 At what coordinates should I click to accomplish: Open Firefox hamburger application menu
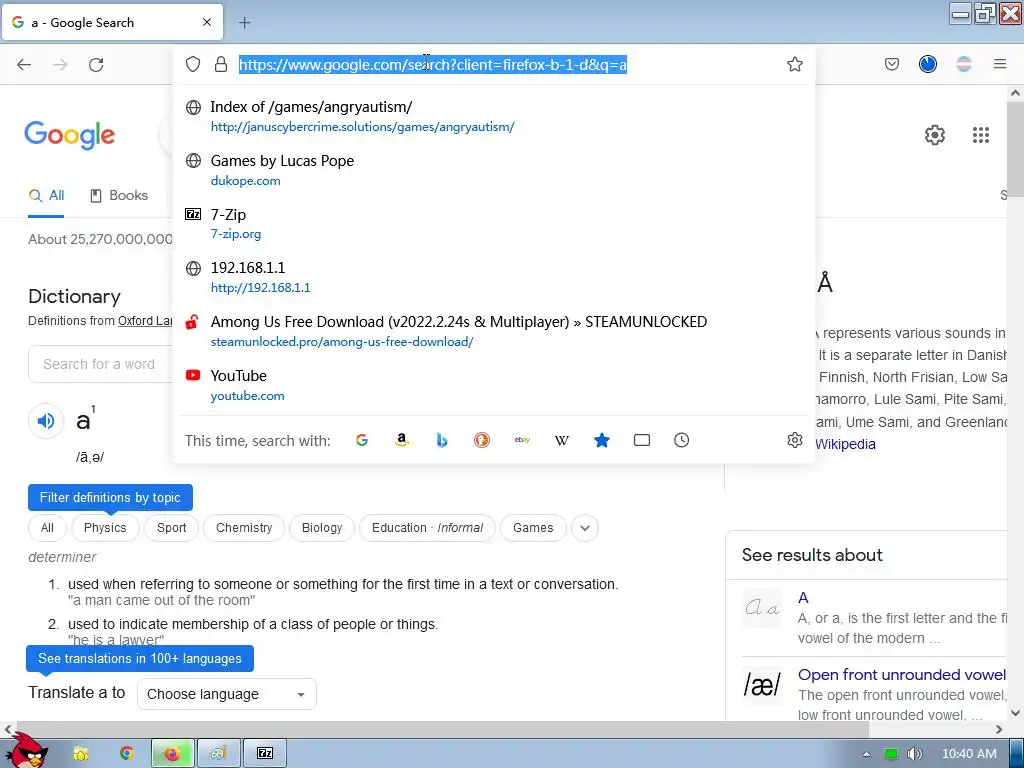coord(1000,64)
